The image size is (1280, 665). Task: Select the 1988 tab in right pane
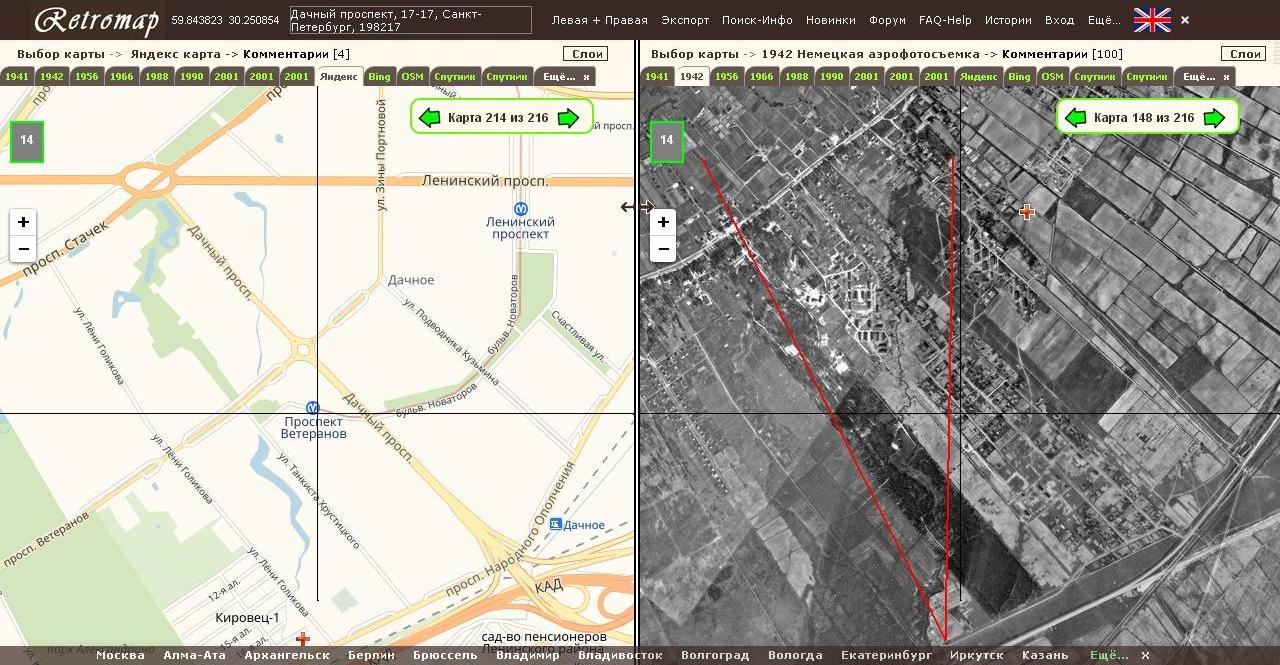[x=797, y=76]
